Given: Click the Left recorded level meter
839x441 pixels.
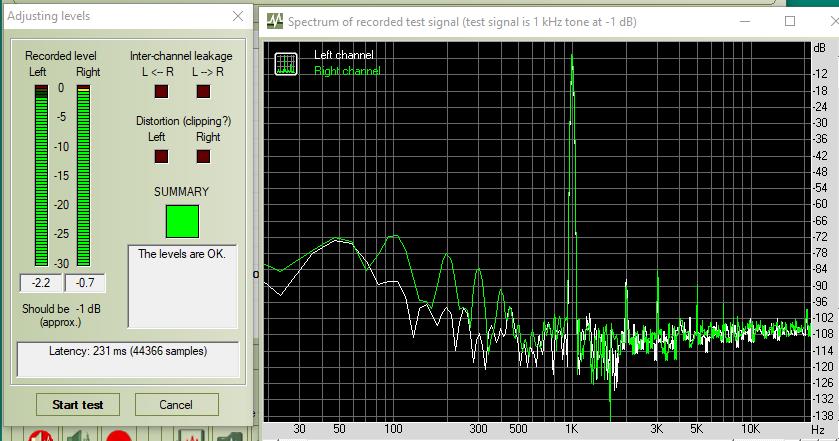Looking at the screenshot, I should (41, 176).
